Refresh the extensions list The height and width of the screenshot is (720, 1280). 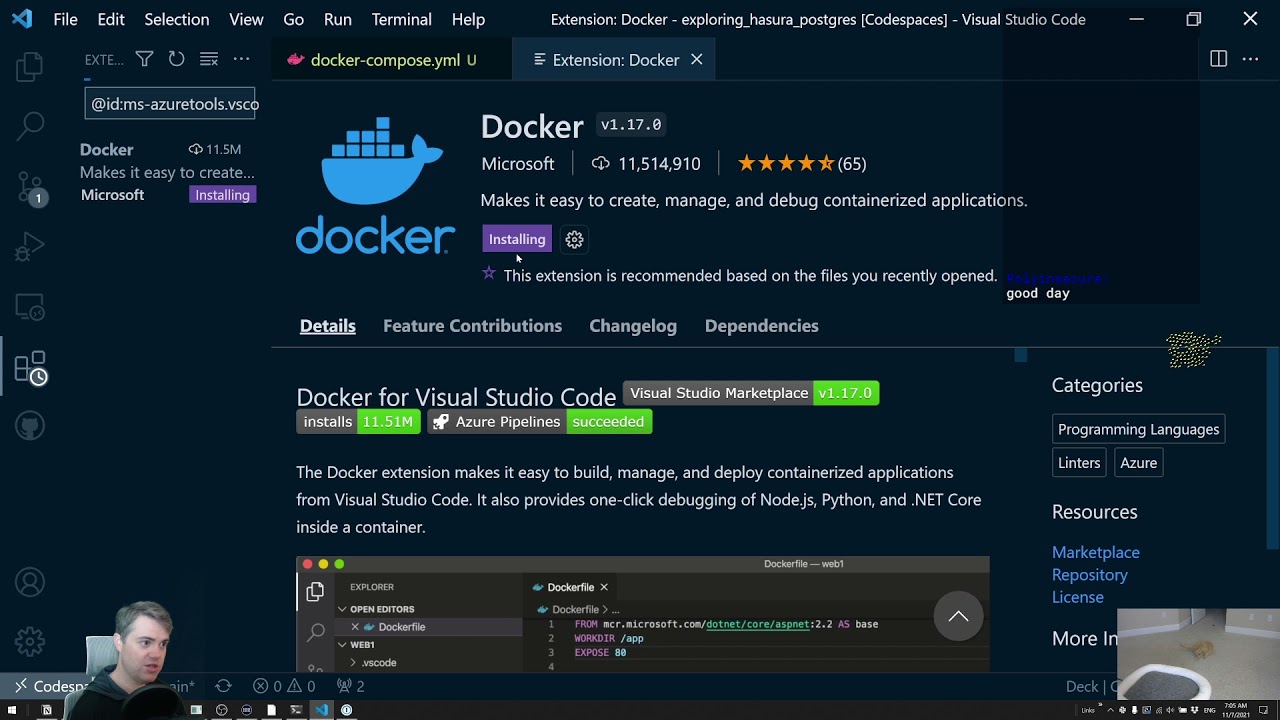pyautogui.click(x=176, y=60)
